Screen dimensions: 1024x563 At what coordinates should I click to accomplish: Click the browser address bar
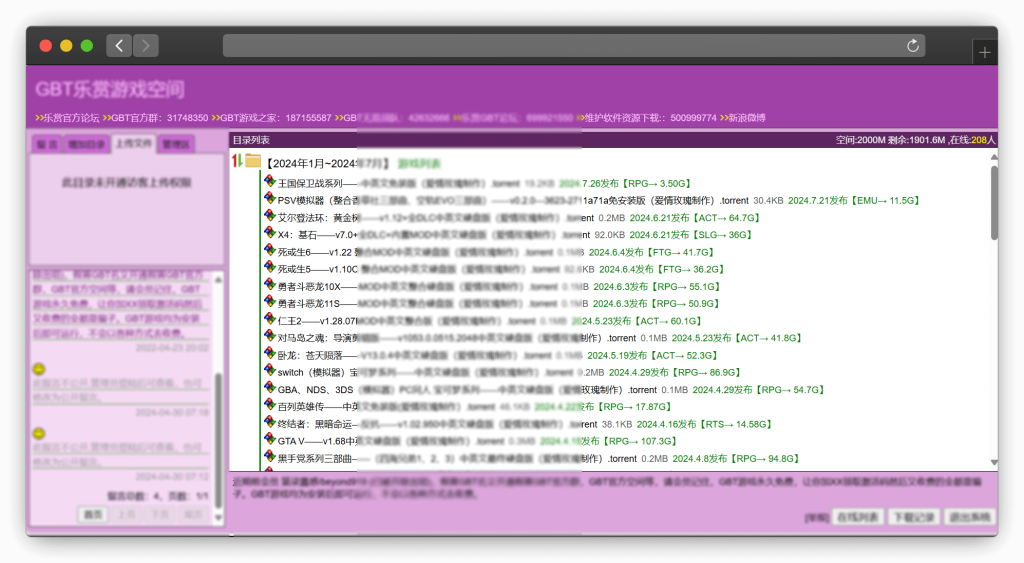pyautogui.click(x=565, y=46)
